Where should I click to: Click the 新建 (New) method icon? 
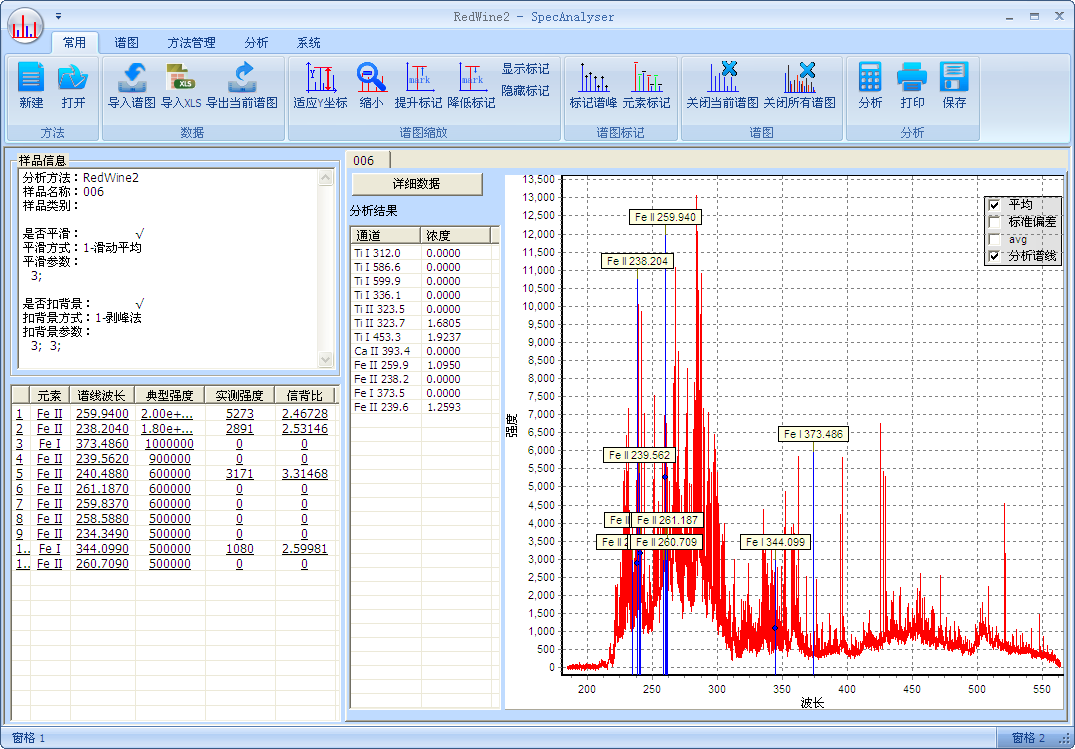coord(32,85)
